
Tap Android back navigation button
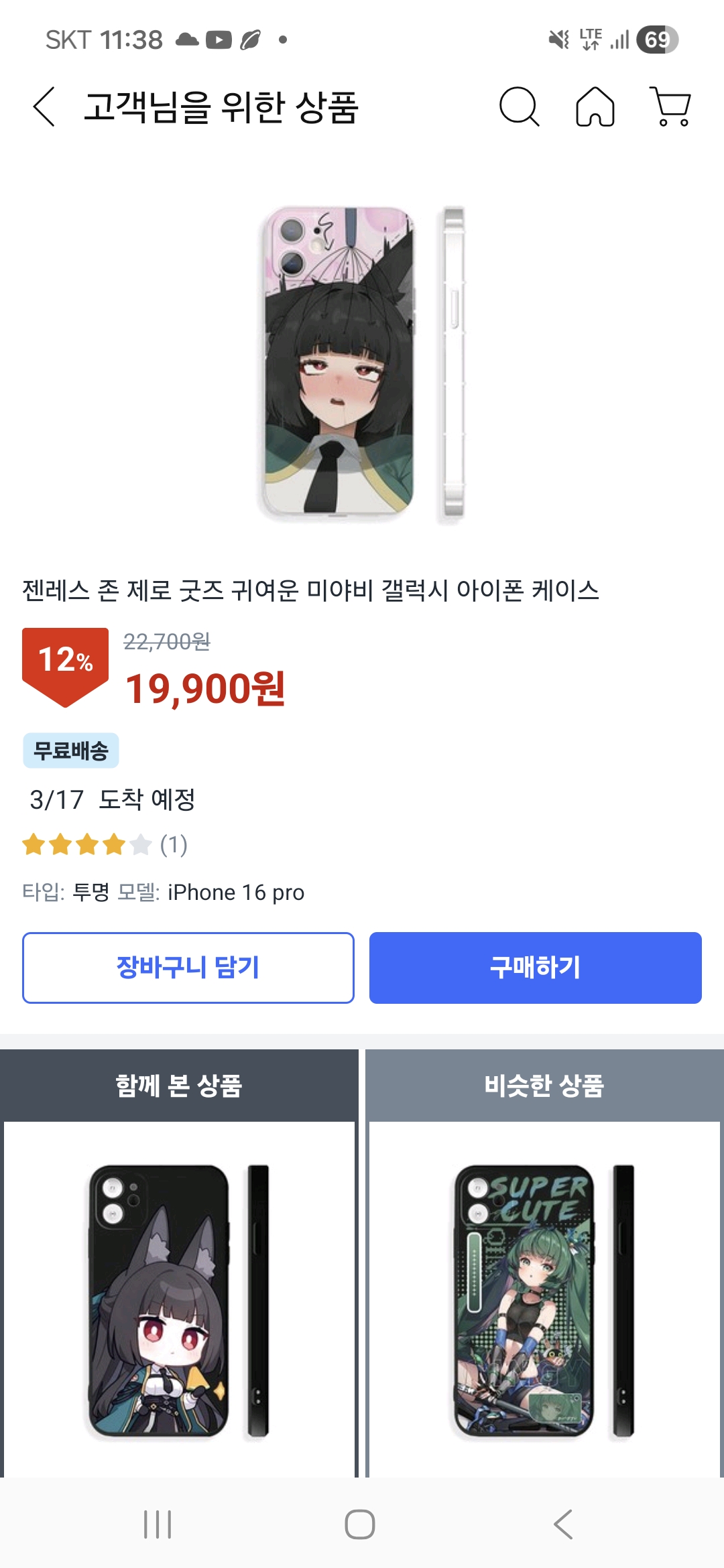(563, 1524)
